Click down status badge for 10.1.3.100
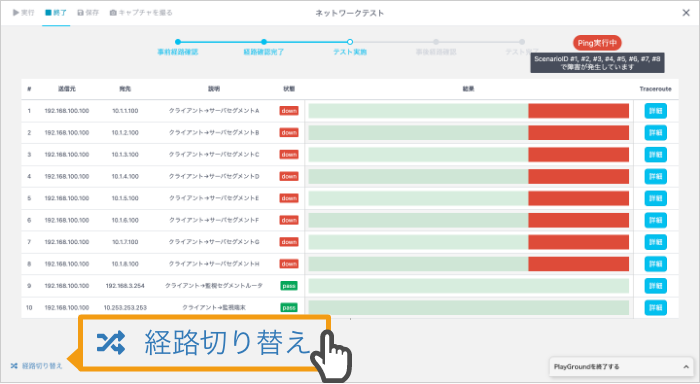Screen dimensions: 700x384 [289, 154]
